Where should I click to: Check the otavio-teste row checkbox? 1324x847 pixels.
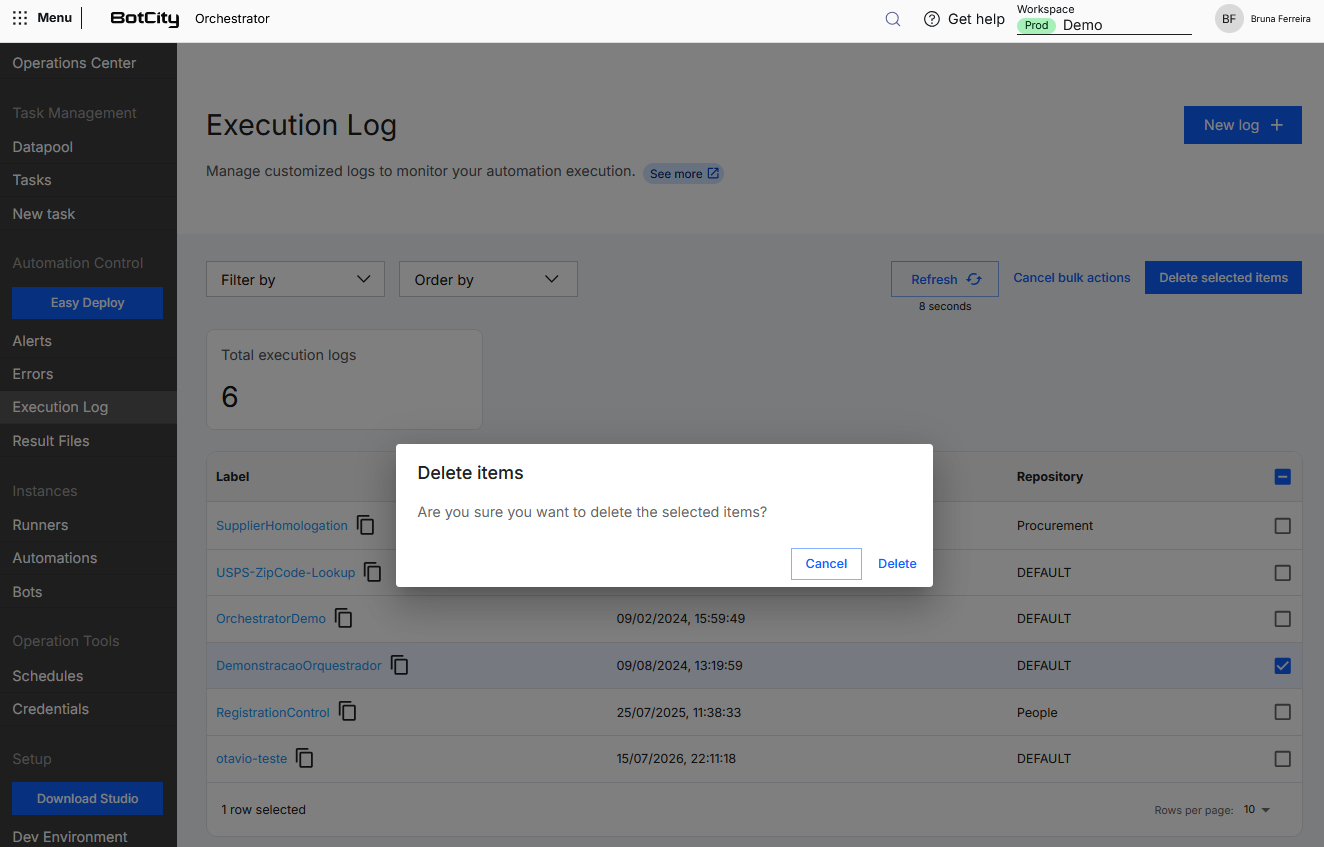coord(1283,759)
